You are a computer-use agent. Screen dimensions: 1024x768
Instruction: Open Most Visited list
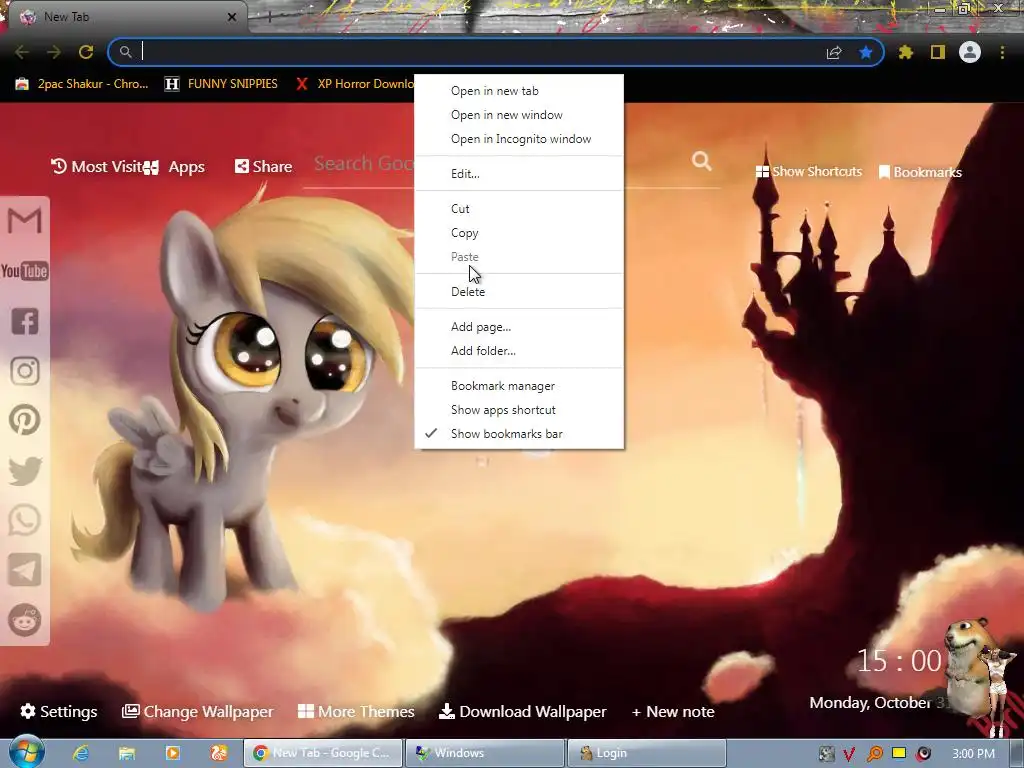tap(96, 167)
